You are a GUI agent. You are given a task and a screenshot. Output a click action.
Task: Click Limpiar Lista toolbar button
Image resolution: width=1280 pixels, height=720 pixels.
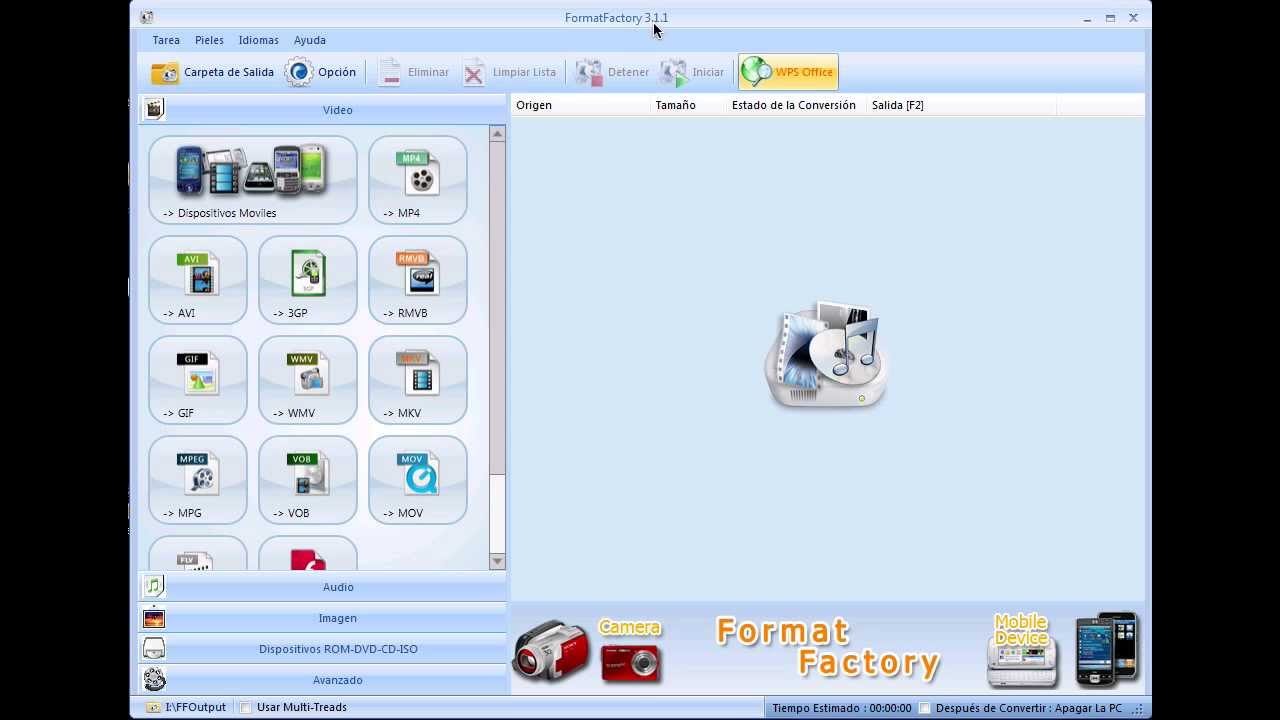coord(509,72)
